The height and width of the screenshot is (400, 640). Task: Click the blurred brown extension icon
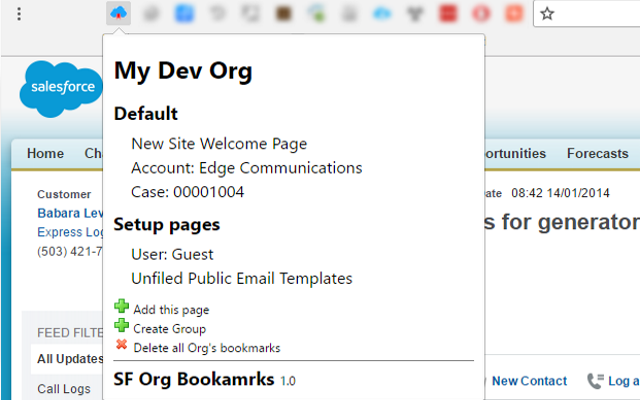284,13
